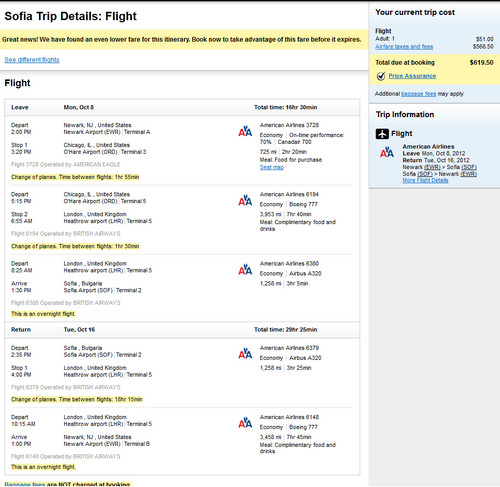
Task: Open the See different flights link
Action: click(x=32, y=60)
